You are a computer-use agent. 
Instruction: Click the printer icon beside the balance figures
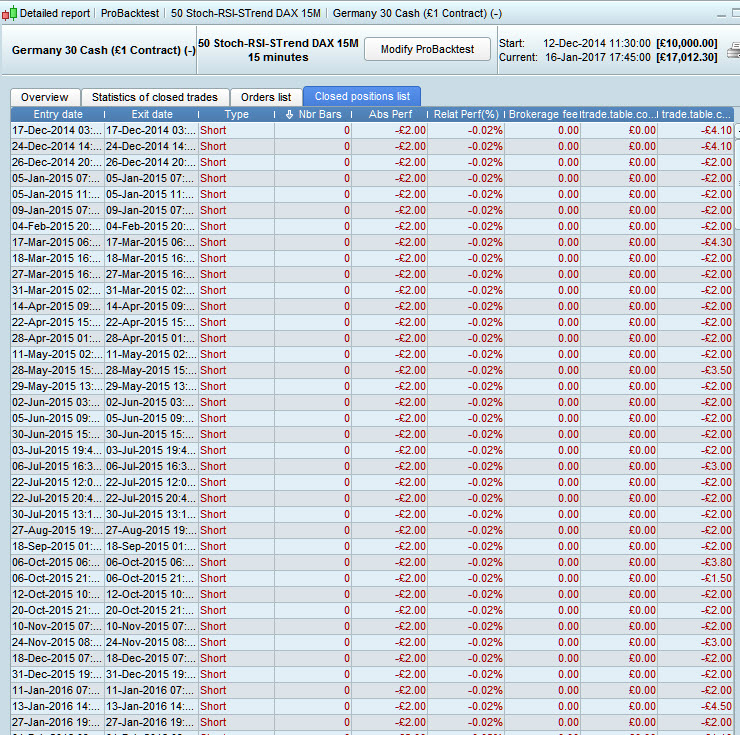(x=735, y=50)
